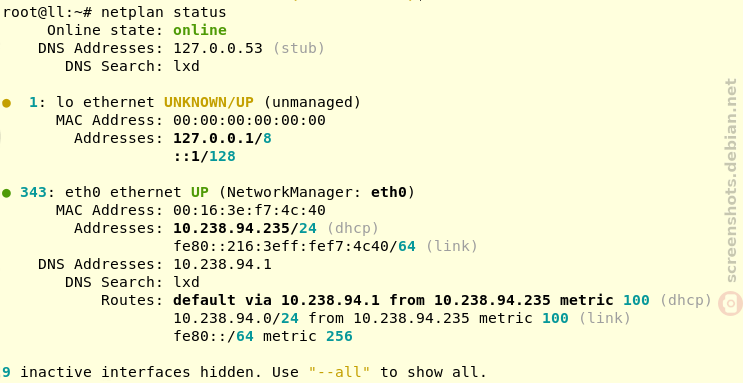Click the MAC address 00:16:3e:f7:4c:40
This screenshot has width=743, height=383.
click(x=249, y=210)
